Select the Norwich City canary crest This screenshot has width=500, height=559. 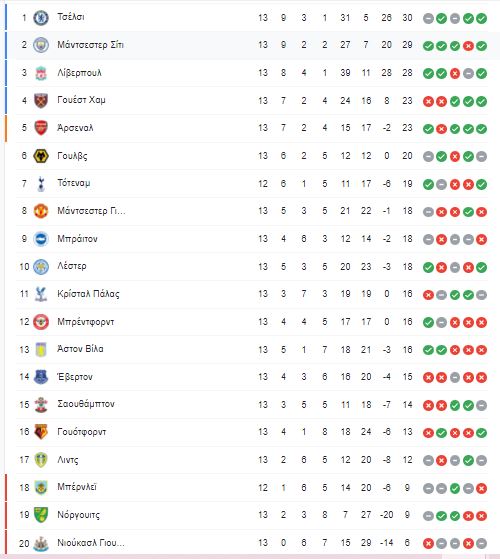click(x=41, y=515)
